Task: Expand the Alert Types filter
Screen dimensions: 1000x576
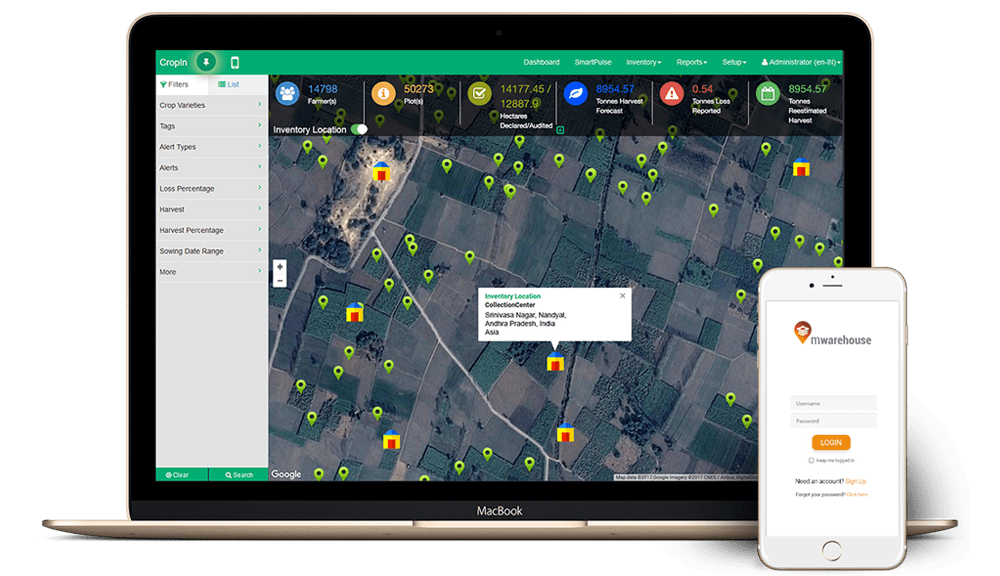Action: point(210,147)
